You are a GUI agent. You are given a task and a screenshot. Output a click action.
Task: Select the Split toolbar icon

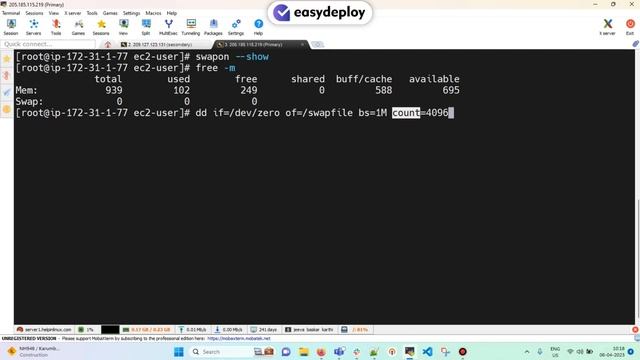(x=146, y=27)
